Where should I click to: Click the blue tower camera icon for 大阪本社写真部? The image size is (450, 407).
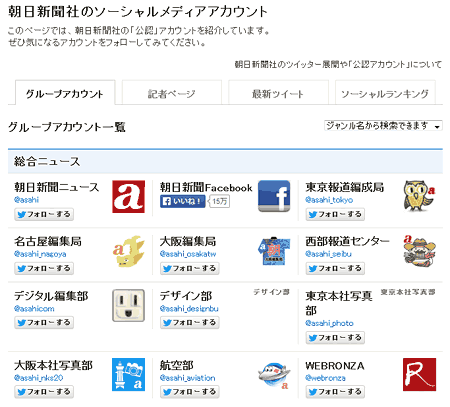pyautogui.click(x=128, y=374)
